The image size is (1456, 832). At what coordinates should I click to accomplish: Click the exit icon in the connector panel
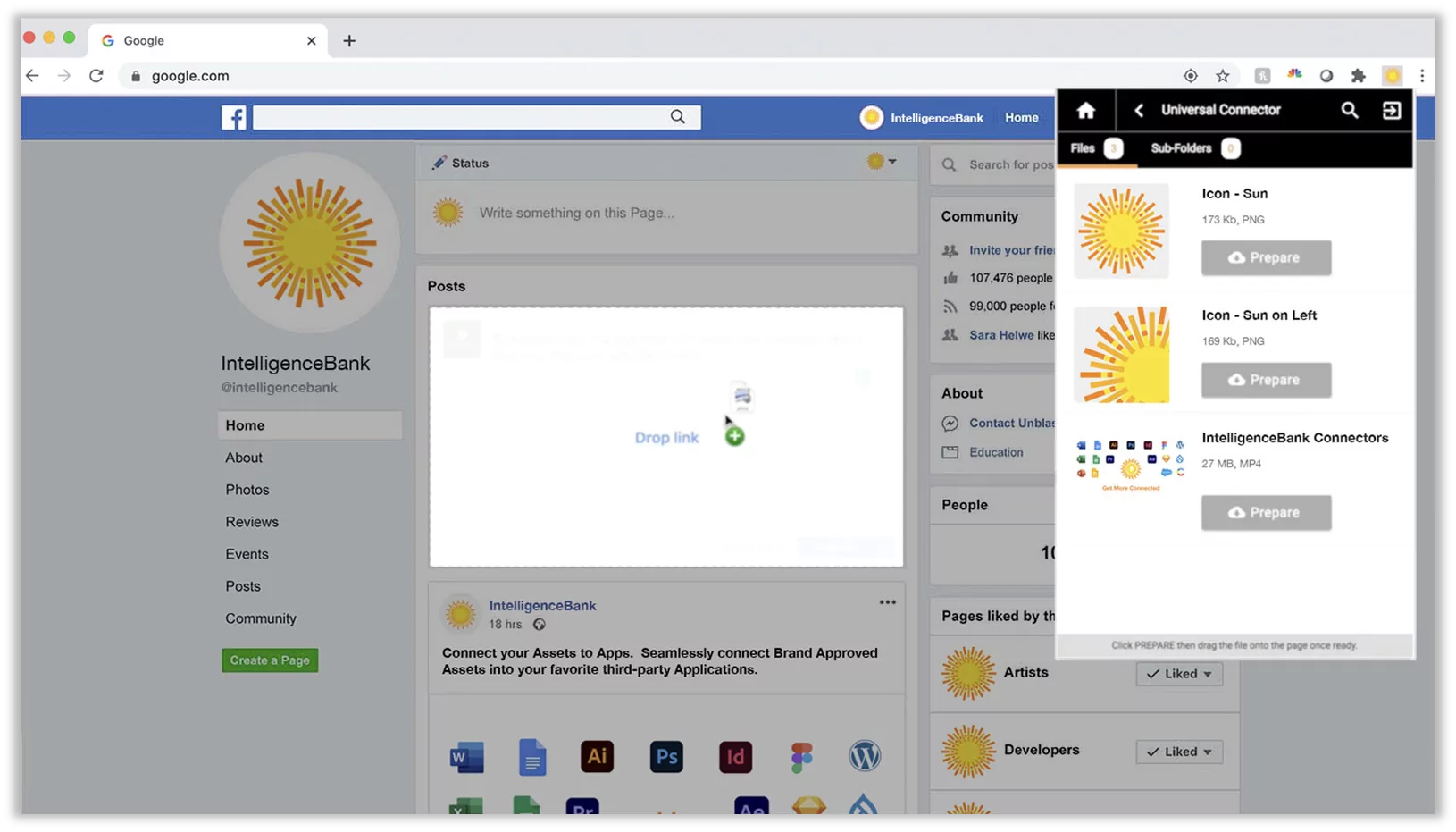[x=1391, y=110]
